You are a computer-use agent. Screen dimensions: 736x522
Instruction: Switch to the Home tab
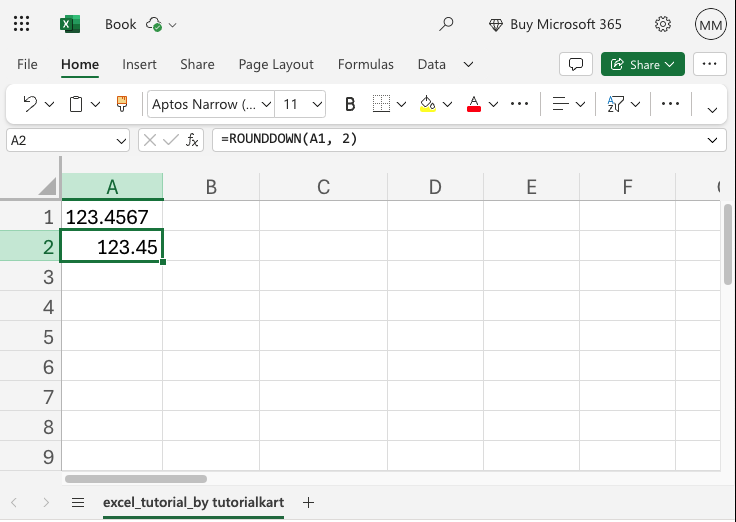point(80,64)
